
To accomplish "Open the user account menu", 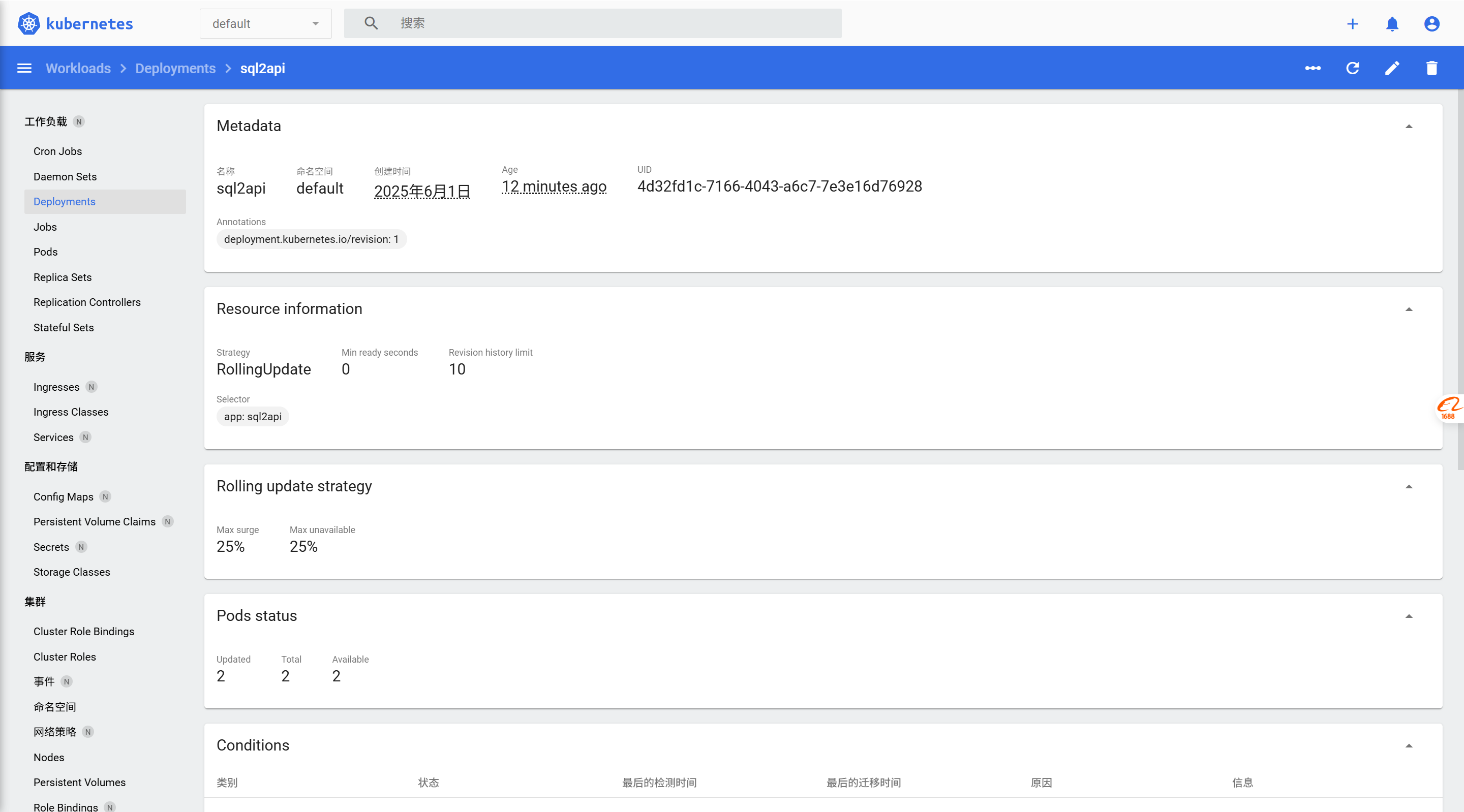I will 1431,24.
